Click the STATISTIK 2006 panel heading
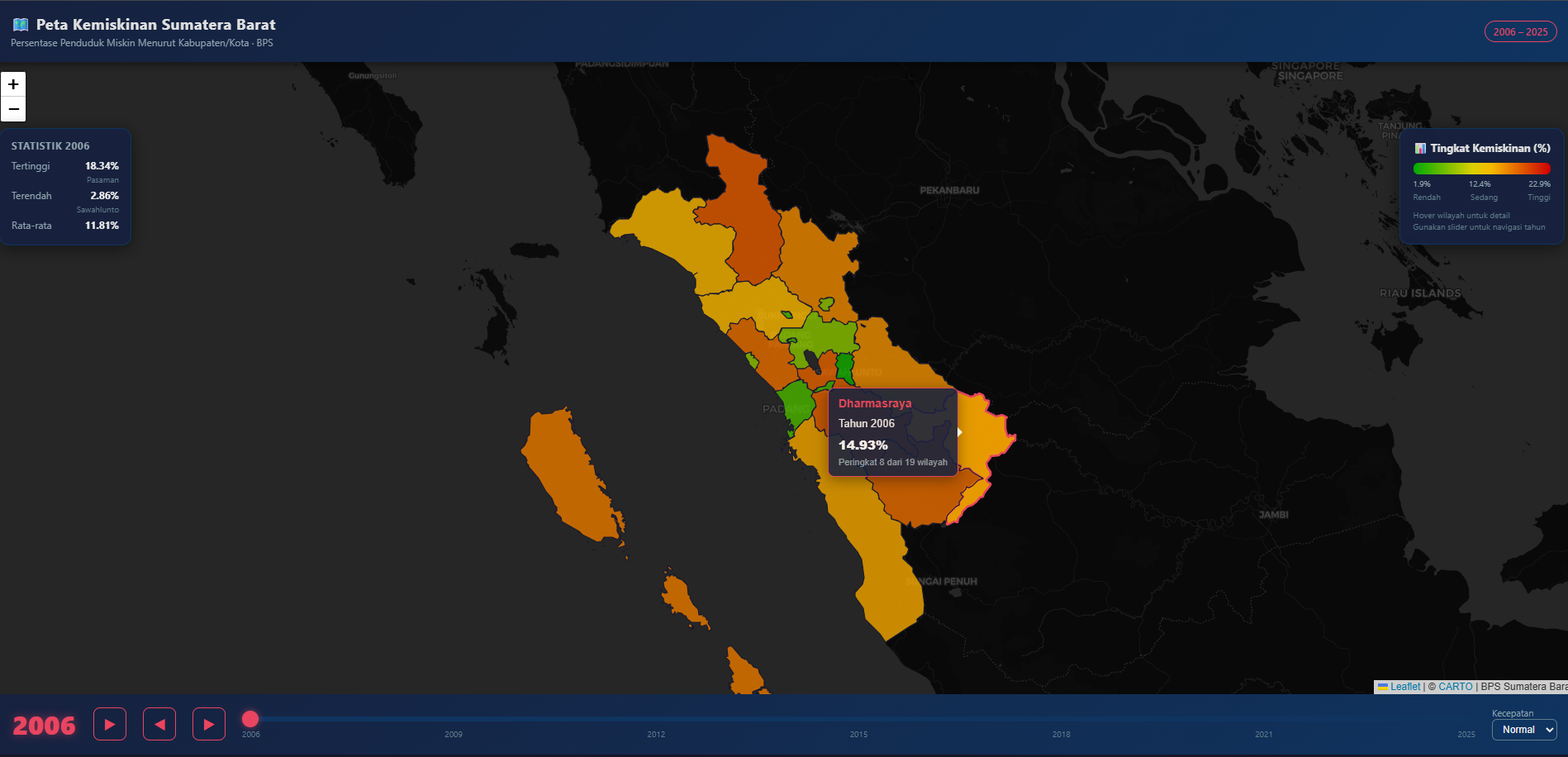Image resolution: width=1568 pixels, height=757 pixels. coord(50,146)
